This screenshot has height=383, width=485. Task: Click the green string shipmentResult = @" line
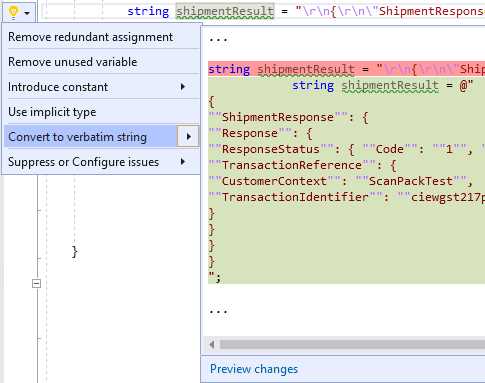[382, 85]
